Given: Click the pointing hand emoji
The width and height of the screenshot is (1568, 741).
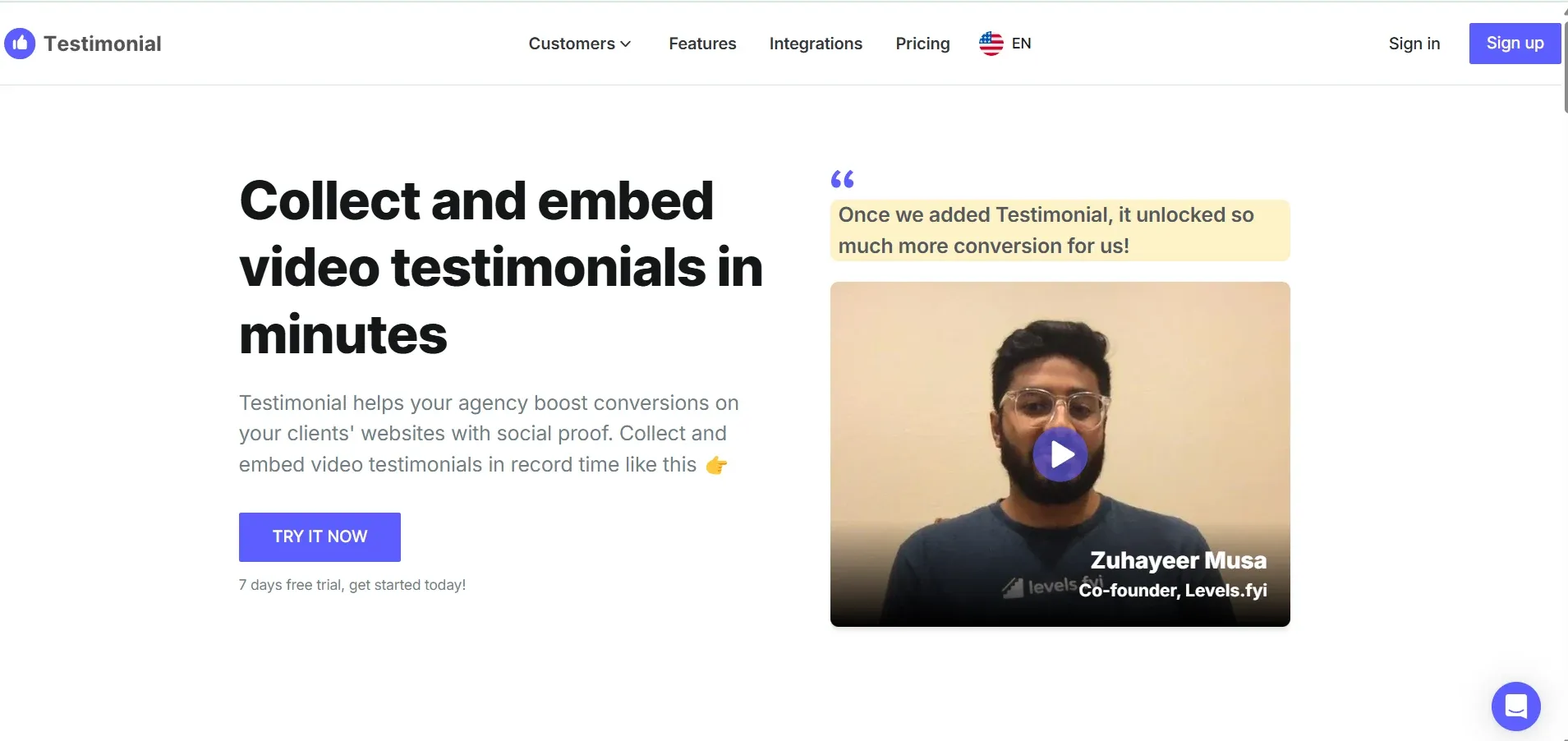Looking at the screenshot, I should click(716, 466).
